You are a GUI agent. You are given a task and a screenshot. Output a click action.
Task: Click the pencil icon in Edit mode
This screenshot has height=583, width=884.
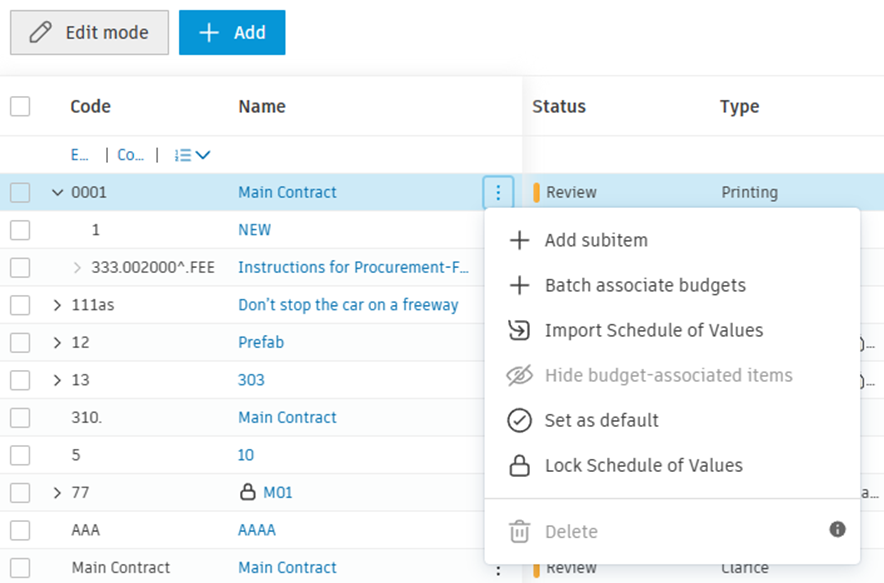41,32
